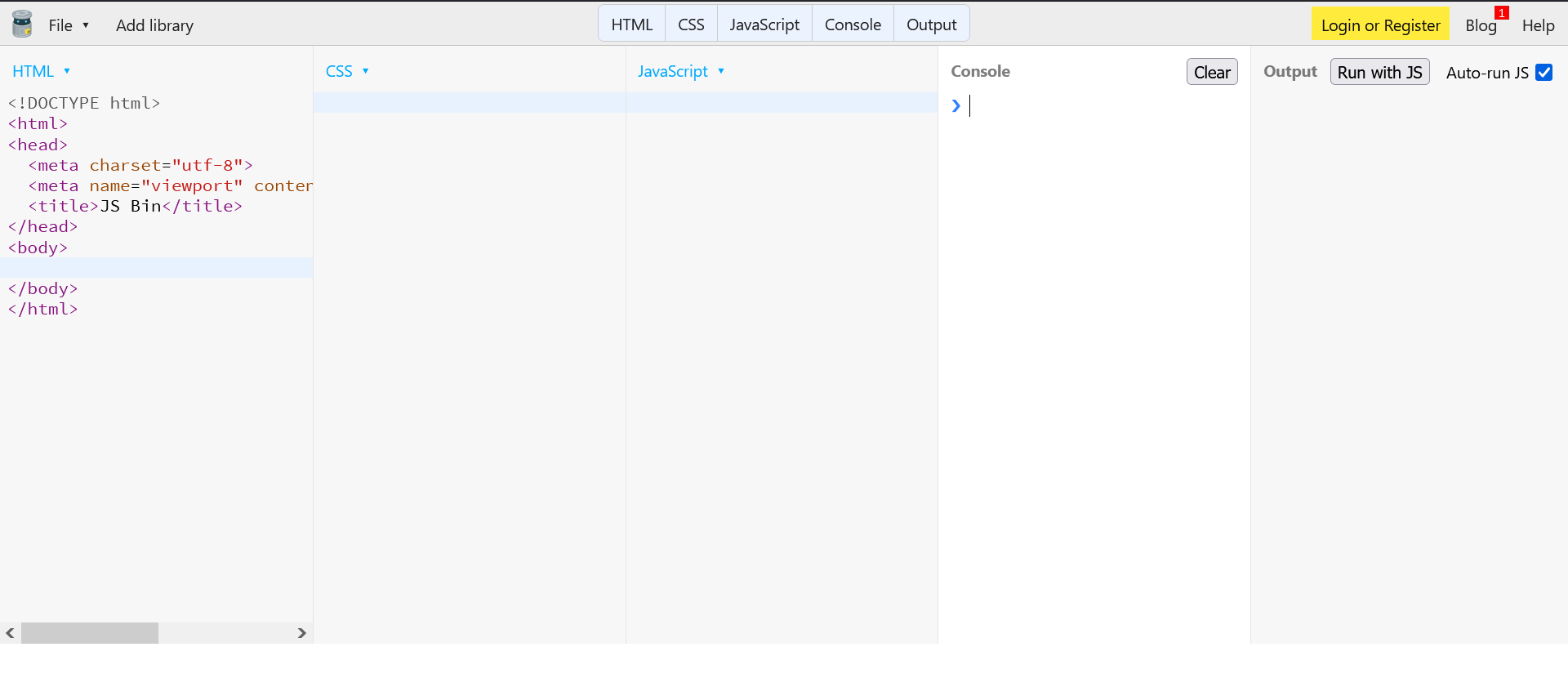The image size is (1568, 696).
Task: Click the Output panel heading
Action: coord(1290,71)
